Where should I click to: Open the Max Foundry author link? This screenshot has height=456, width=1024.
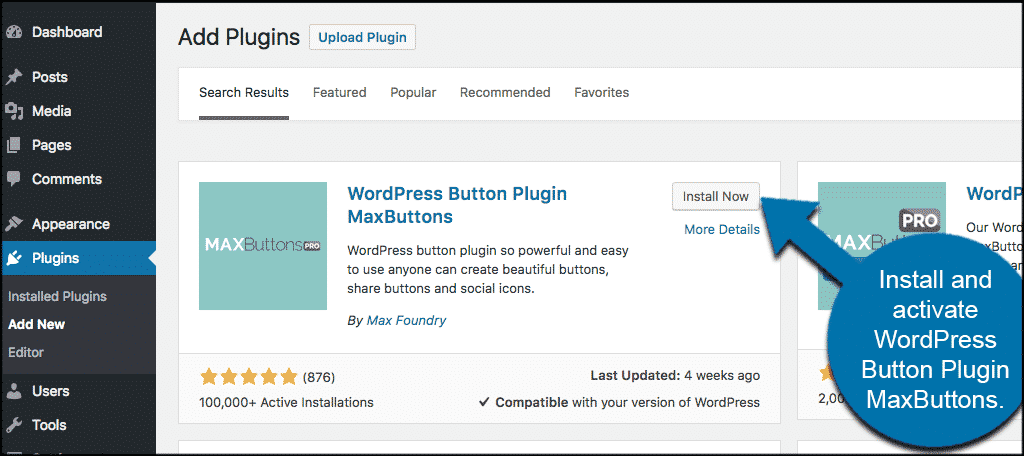(x=406, y=321)
